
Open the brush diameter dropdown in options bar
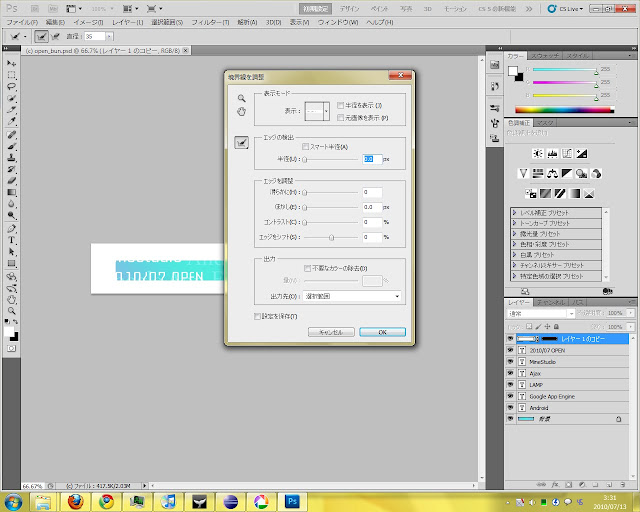pos(109,36)
